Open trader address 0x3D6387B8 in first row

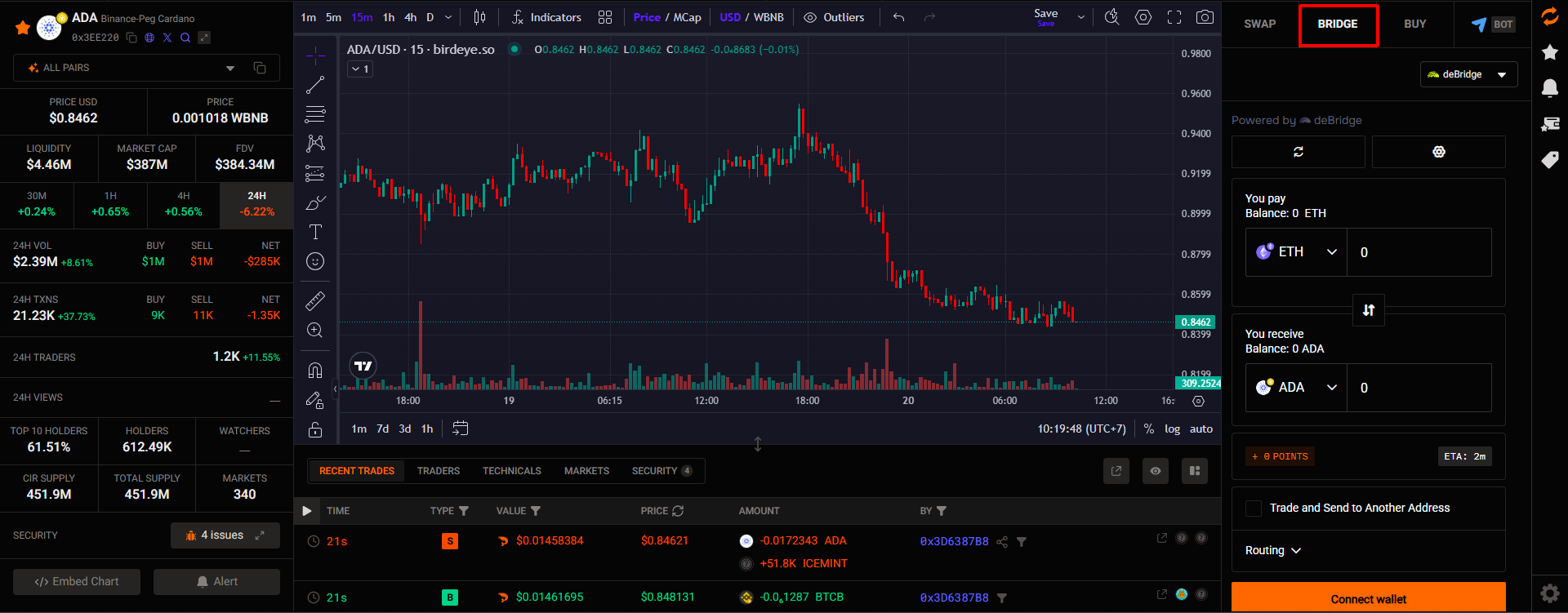954,541
